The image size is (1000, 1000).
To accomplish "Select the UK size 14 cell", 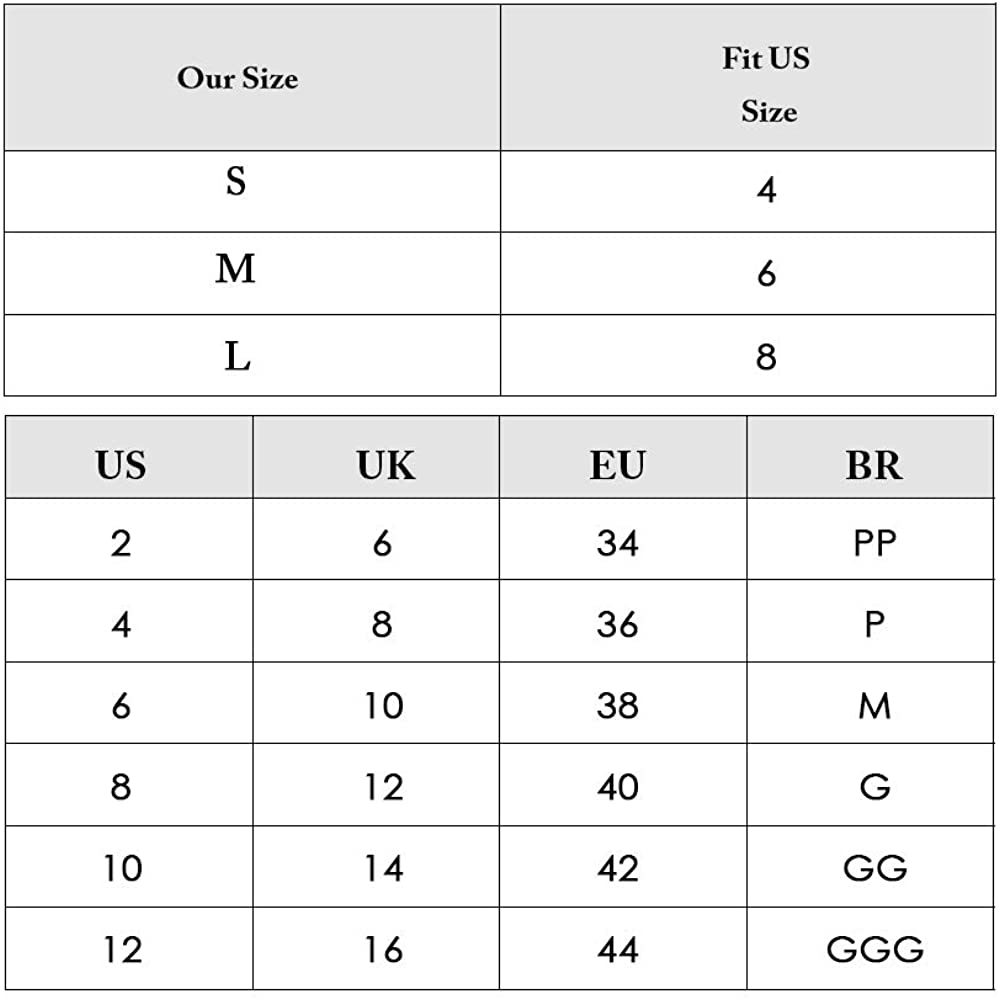I will coord(383,867).
